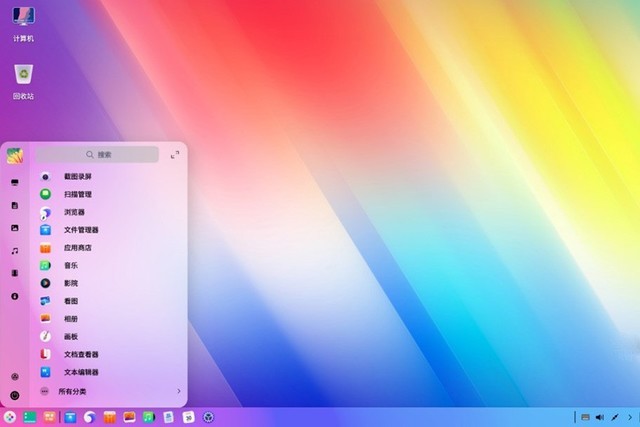Open Computer from the launcher sidebar monitor icon
The image size is (640, 427).
[x=15, y=182]
